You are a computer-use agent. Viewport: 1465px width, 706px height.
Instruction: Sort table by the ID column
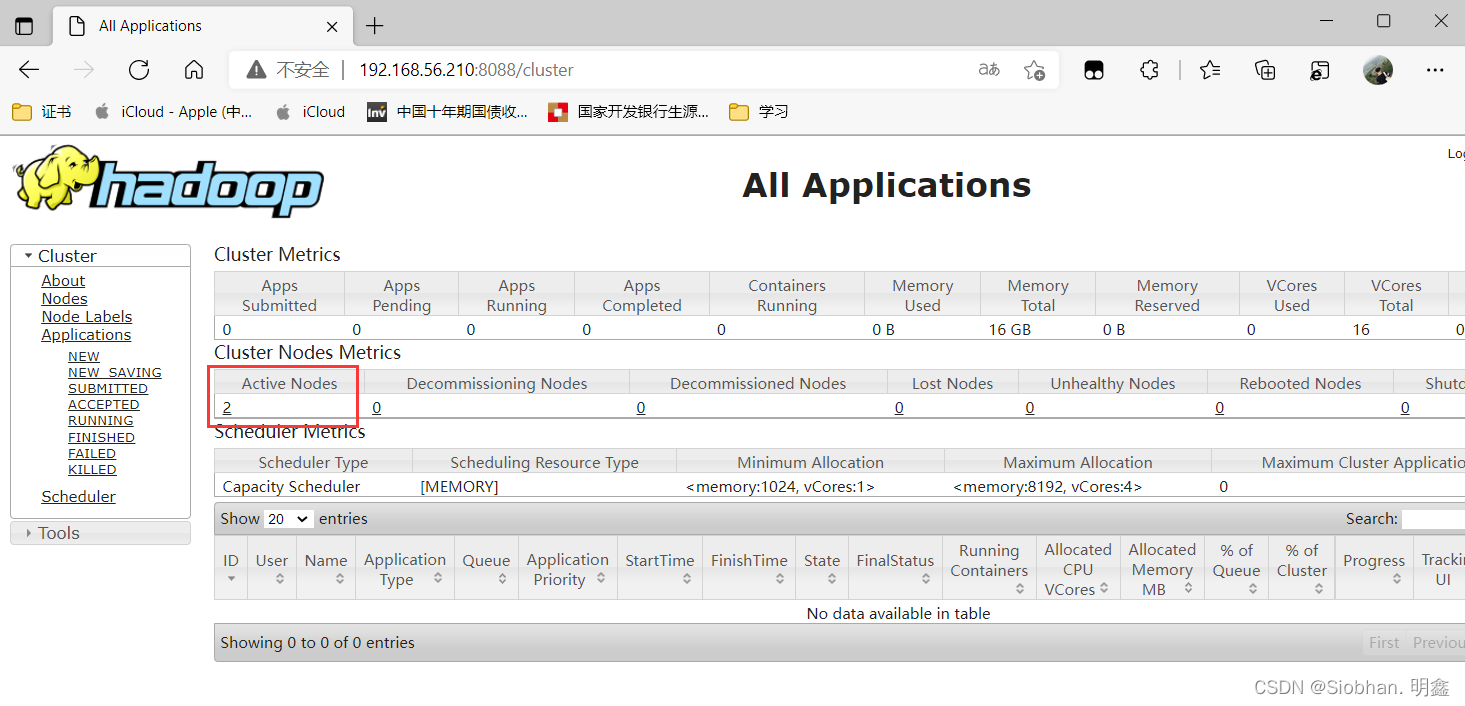click(231, 568)
